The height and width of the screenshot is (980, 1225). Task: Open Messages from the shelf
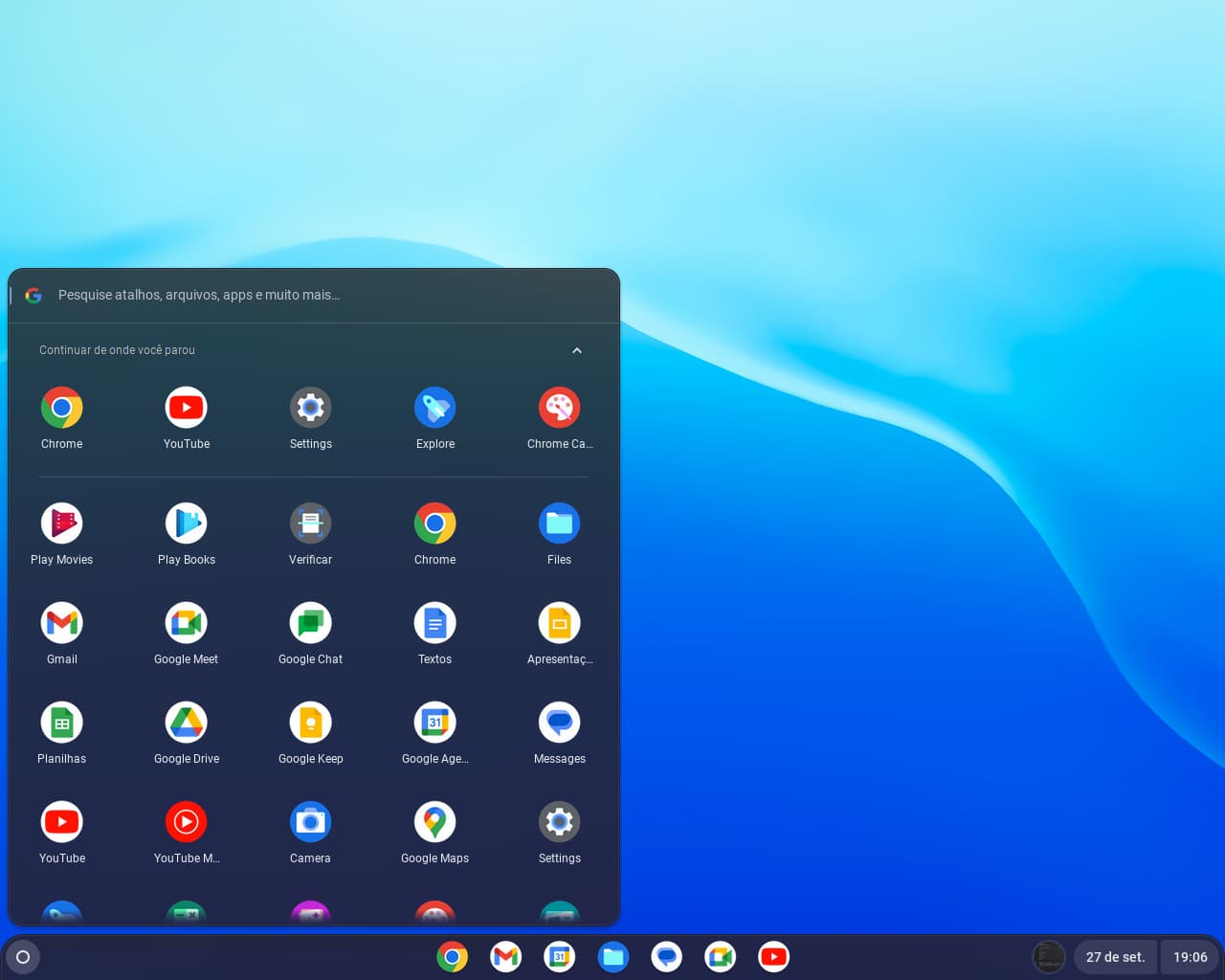[667, 957]
